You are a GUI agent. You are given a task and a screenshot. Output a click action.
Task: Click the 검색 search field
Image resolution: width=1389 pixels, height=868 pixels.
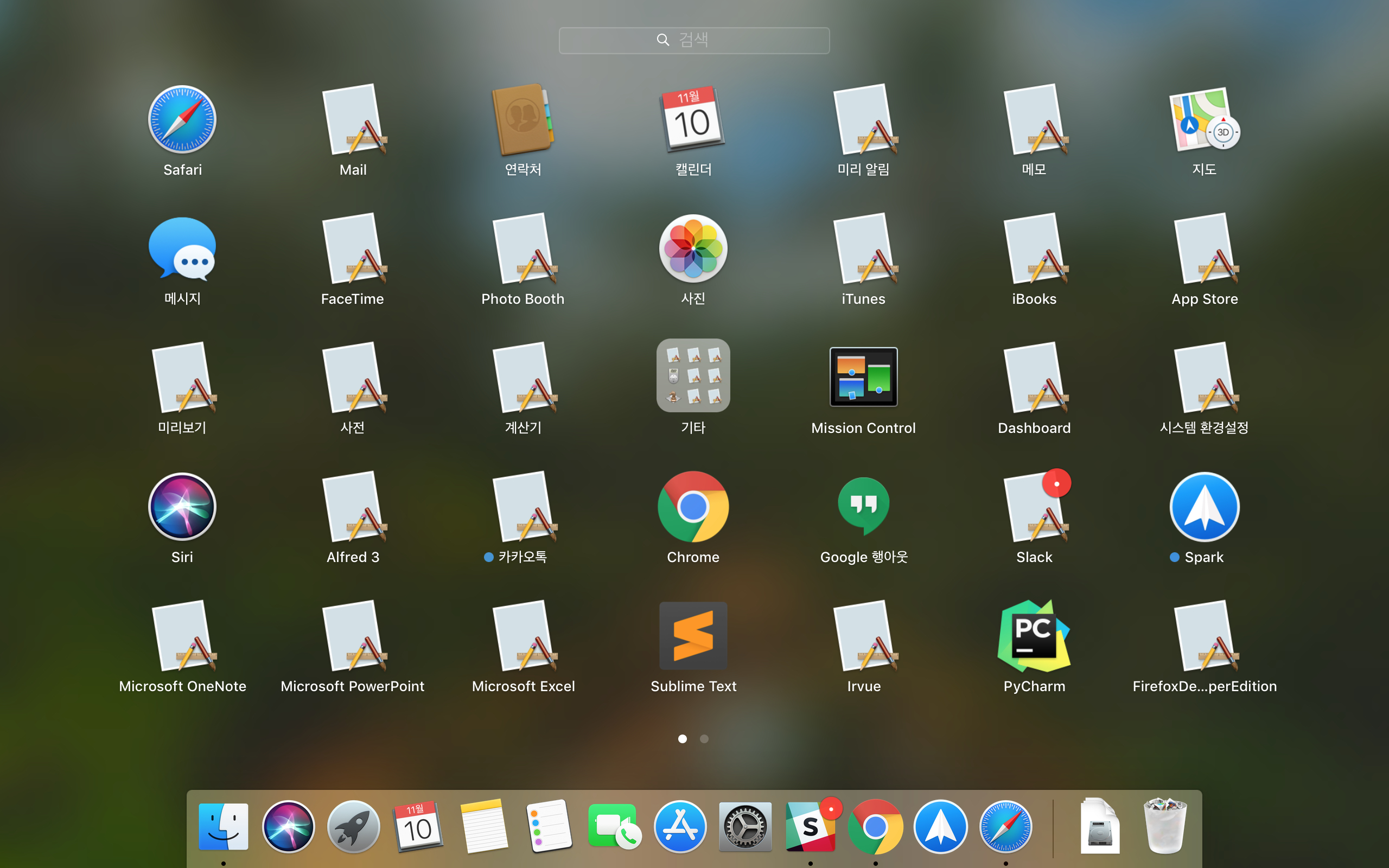click(x=694, y=40)
